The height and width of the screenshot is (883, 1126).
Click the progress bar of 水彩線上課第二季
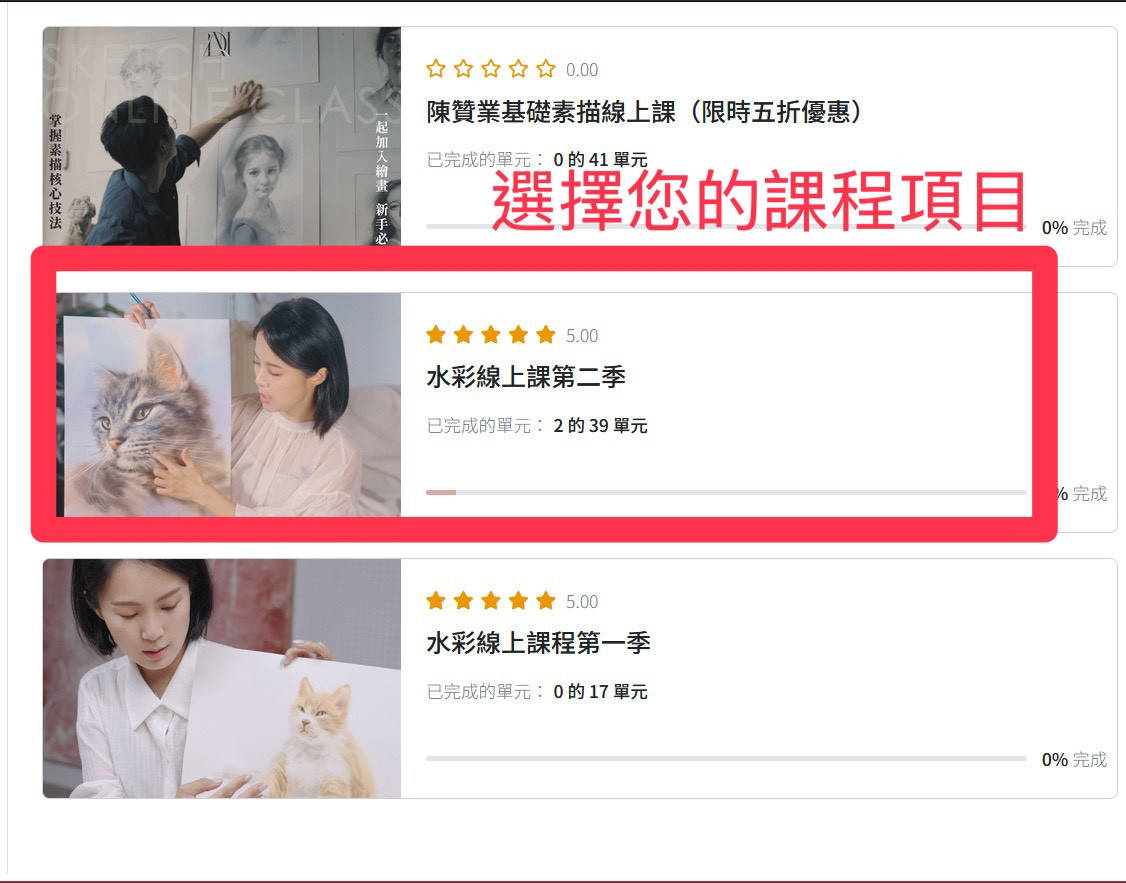coord(726,492)
